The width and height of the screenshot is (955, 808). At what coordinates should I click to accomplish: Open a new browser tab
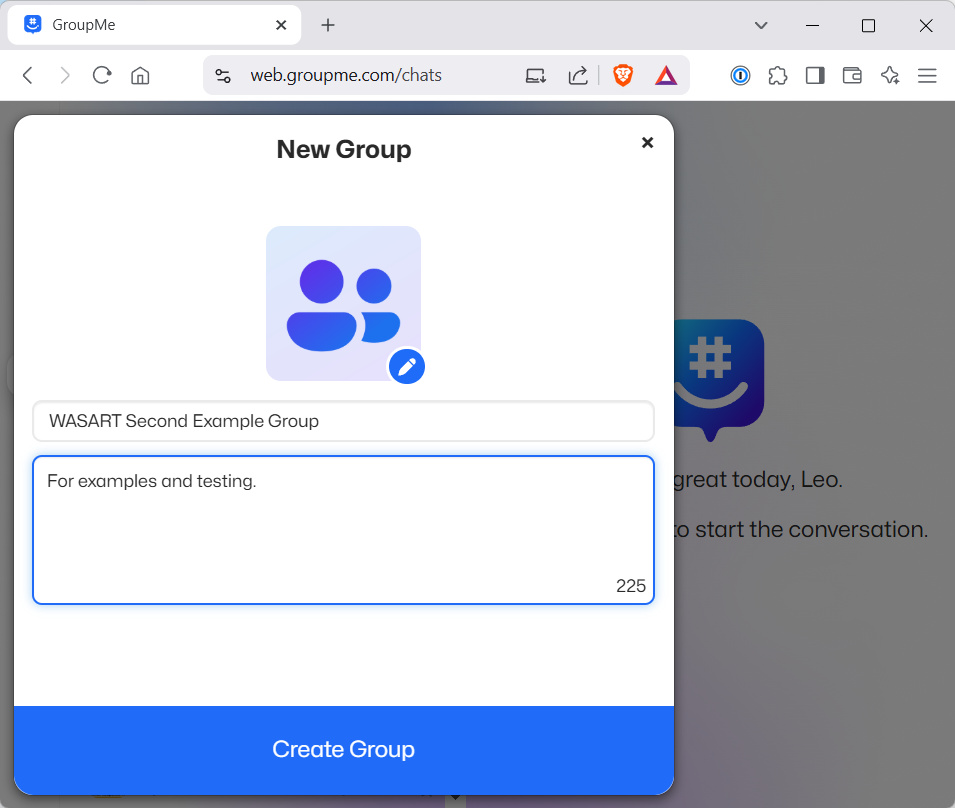pos(328,25)
